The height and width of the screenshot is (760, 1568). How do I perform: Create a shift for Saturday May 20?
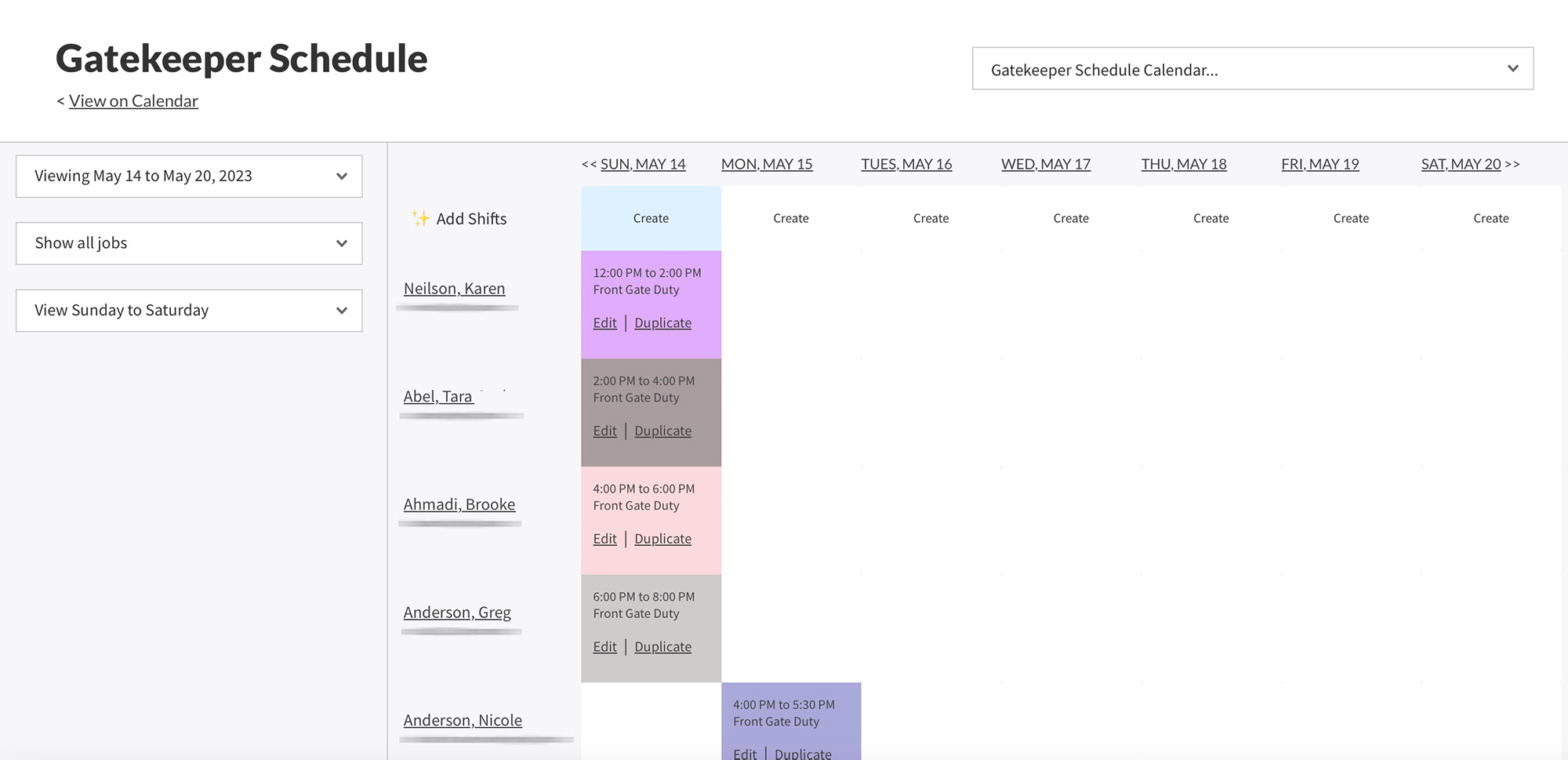pos(1490,219)
